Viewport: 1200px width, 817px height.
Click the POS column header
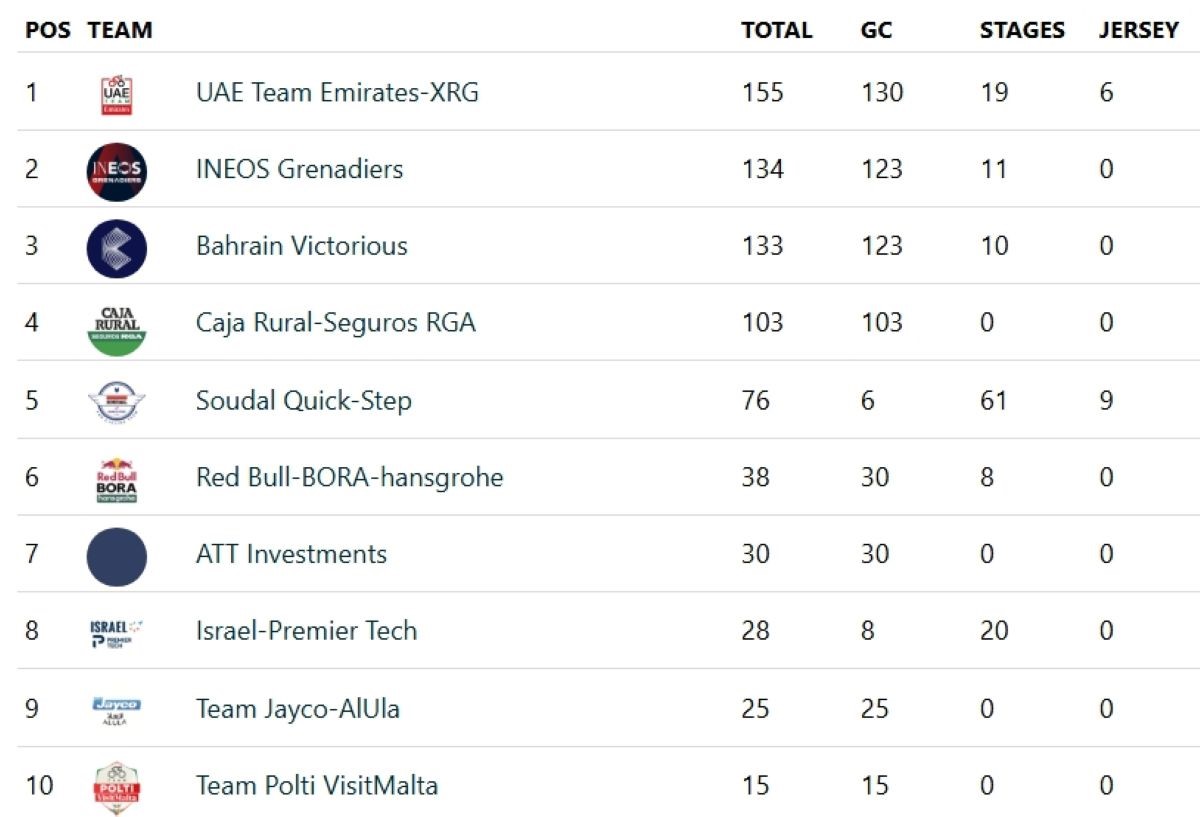[48, 30]
